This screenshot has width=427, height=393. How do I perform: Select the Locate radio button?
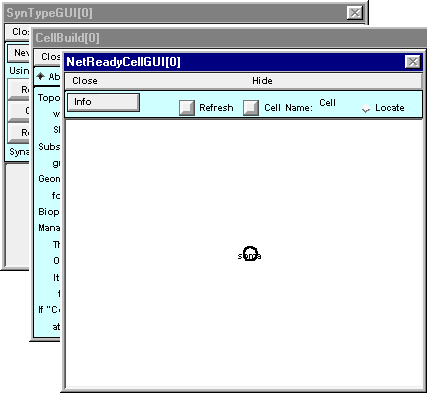point(366,108)
